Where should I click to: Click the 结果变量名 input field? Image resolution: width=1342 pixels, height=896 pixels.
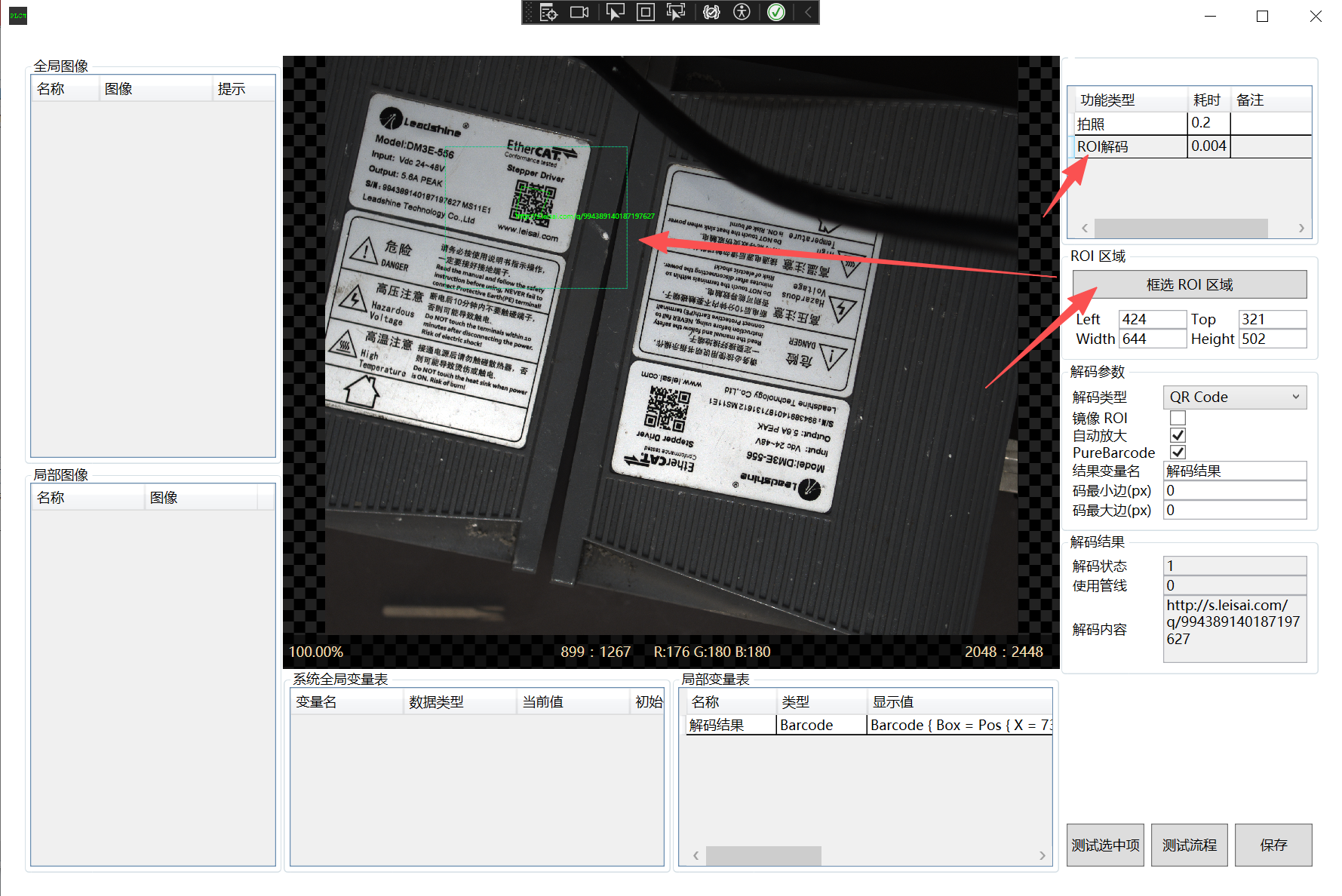(x=1235, y=471)
